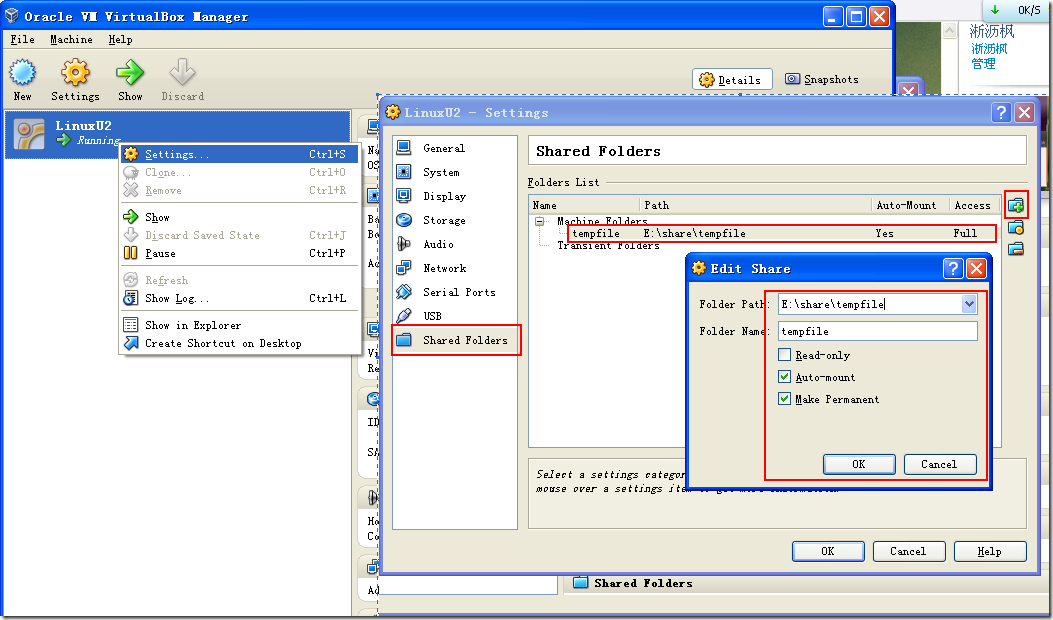Click OK in the LinuxU2 Settings dialog
This screenshot has width=1053, height=620.
828,551
